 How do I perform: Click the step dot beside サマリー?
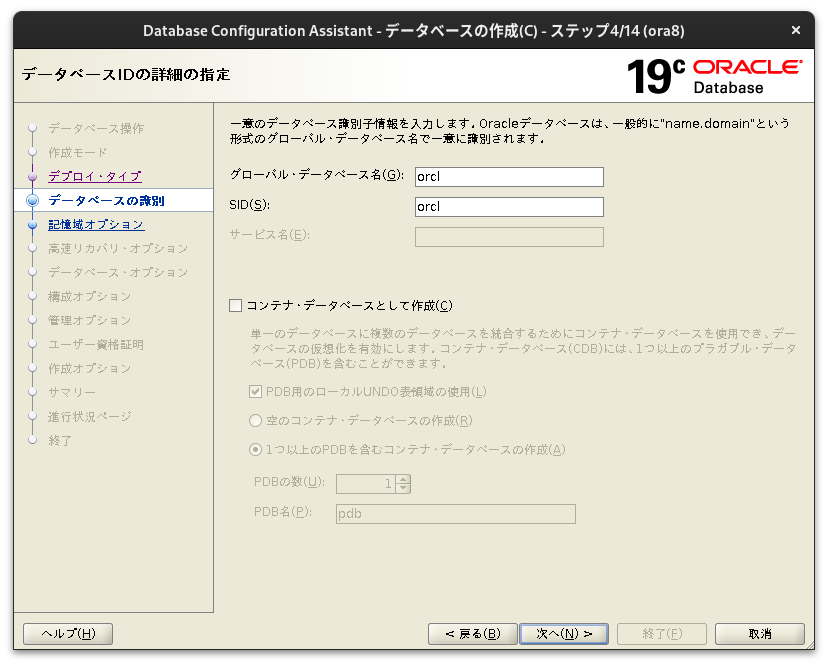(33, 391)
